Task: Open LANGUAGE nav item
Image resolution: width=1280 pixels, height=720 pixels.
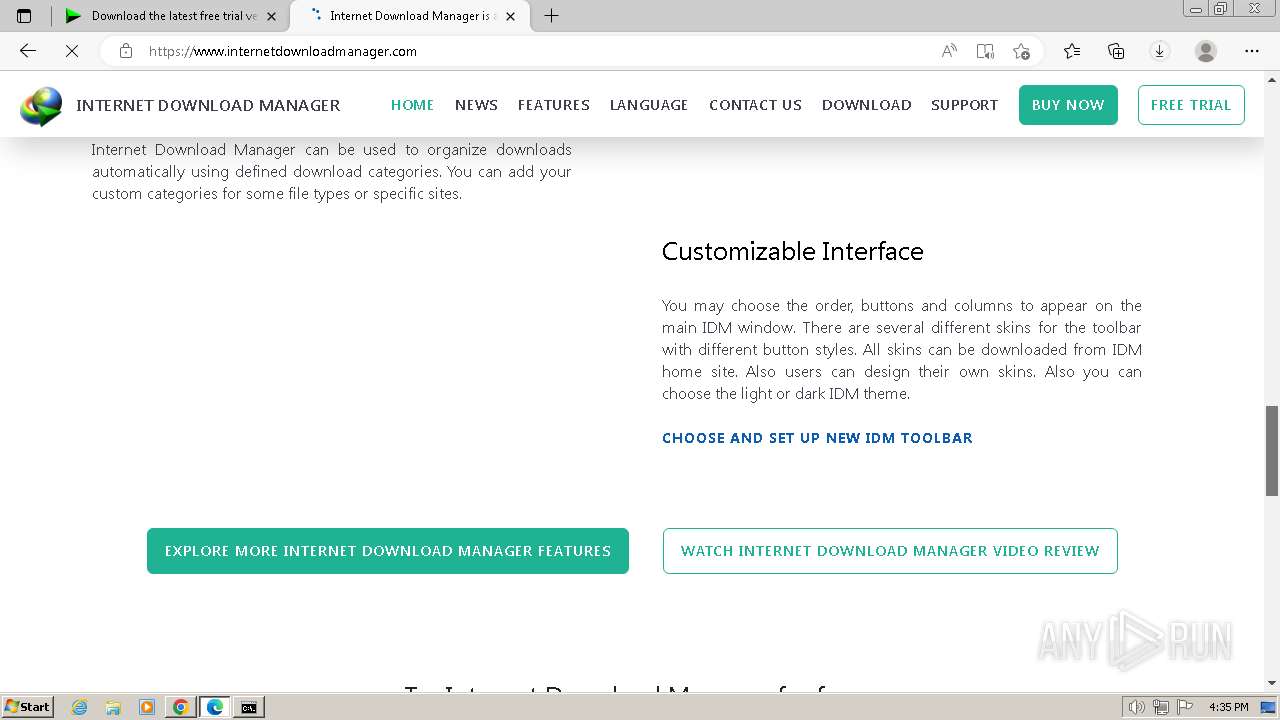Action: point(649,105)
